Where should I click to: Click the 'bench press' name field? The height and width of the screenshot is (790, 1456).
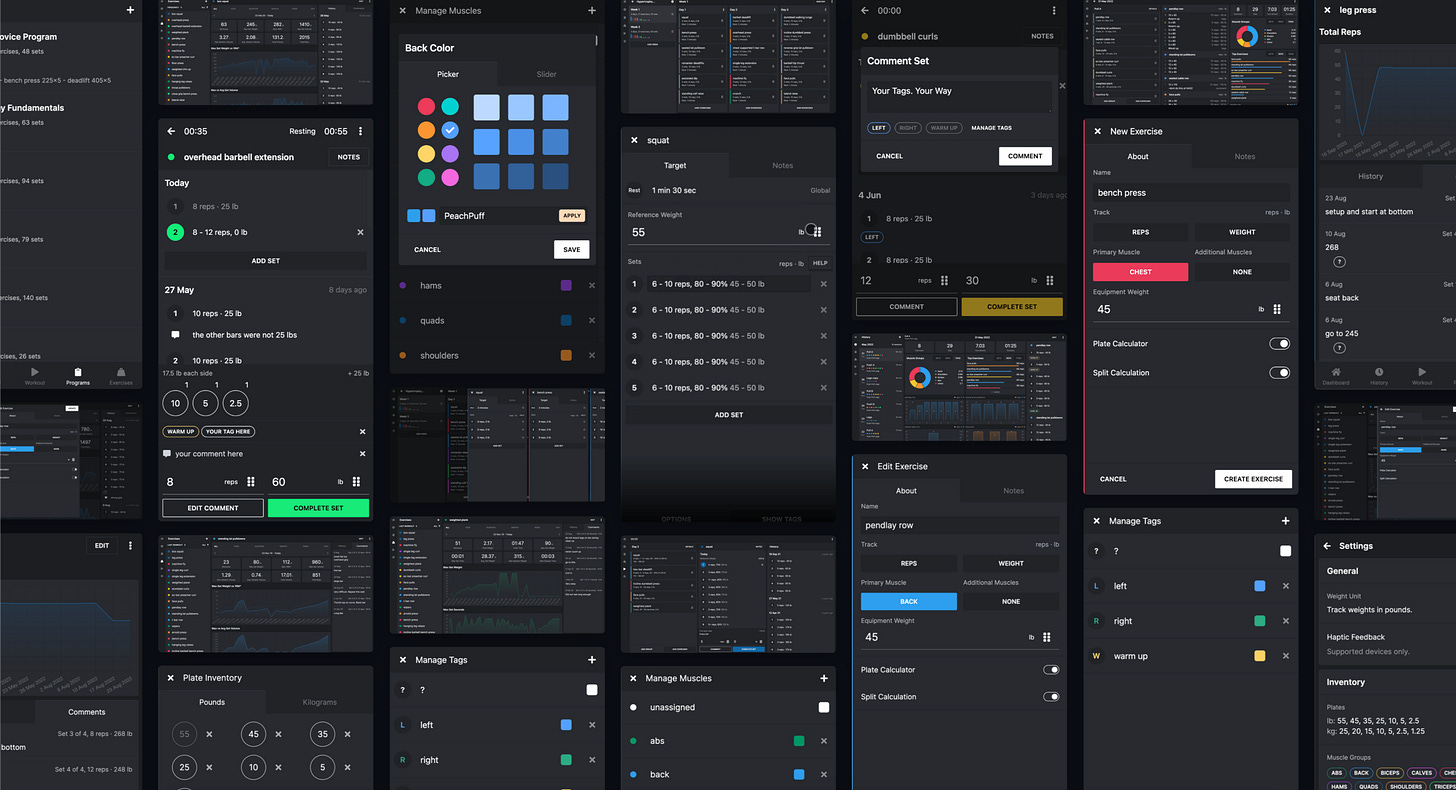click(1191, 193)
